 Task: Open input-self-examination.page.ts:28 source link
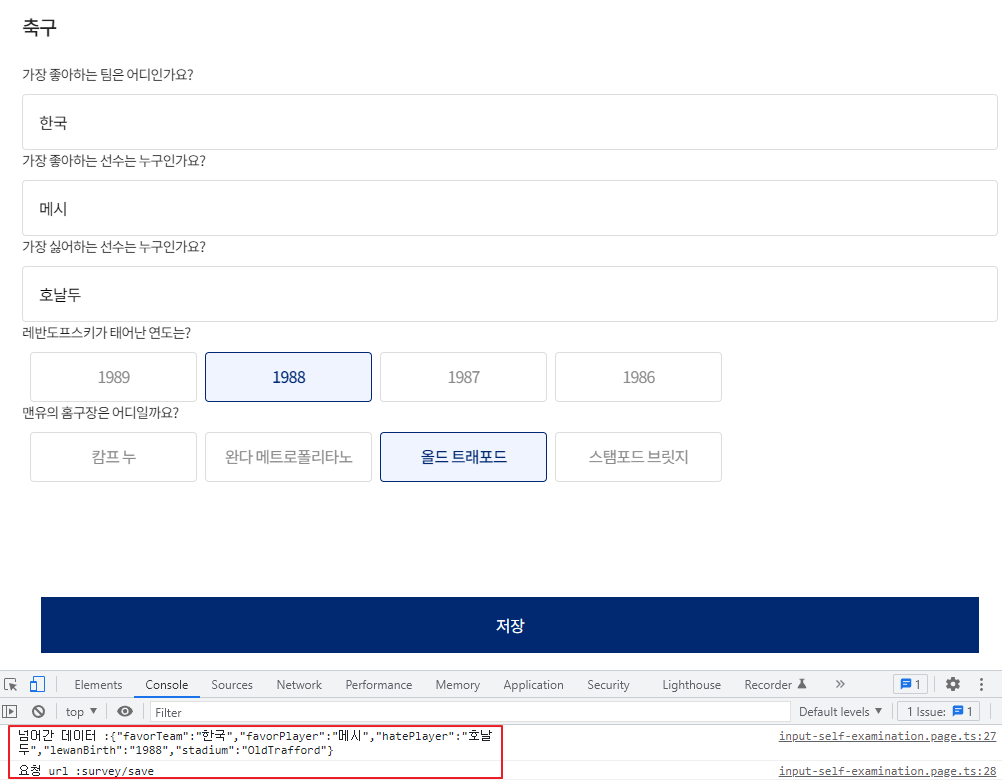click(x=887, y=770)
